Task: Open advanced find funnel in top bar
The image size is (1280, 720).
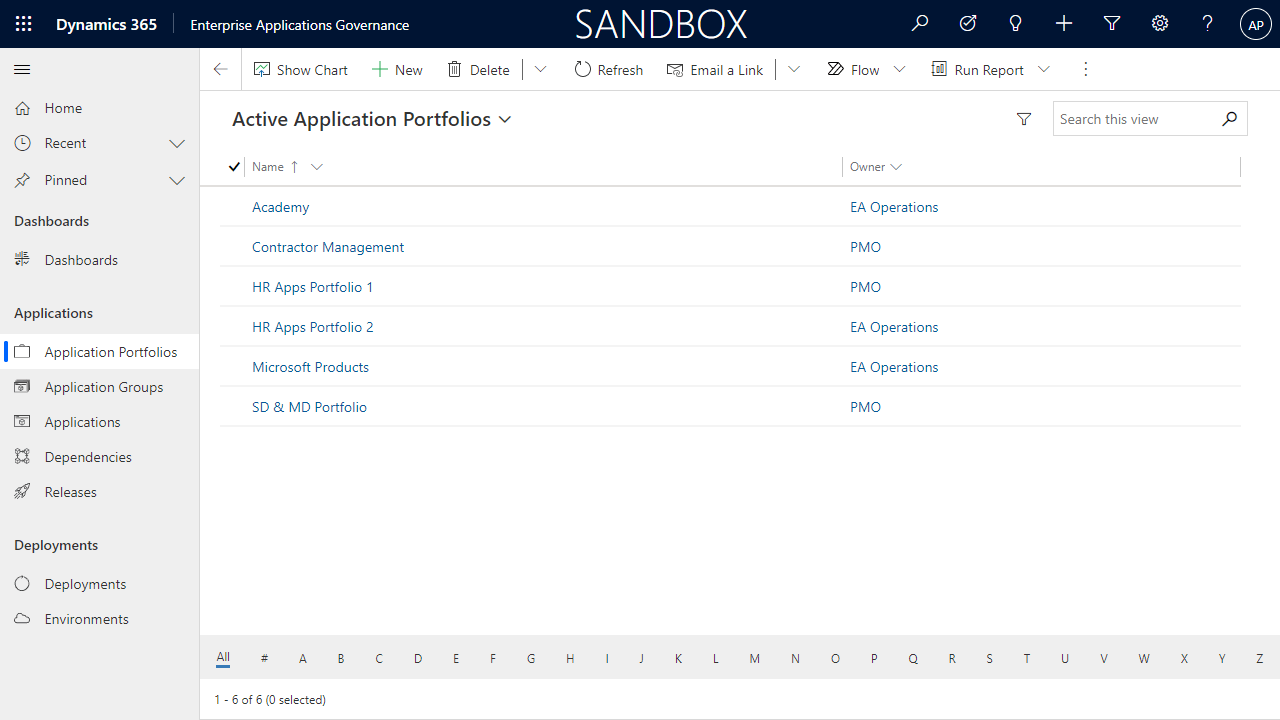Action: tap(1112, 23)
